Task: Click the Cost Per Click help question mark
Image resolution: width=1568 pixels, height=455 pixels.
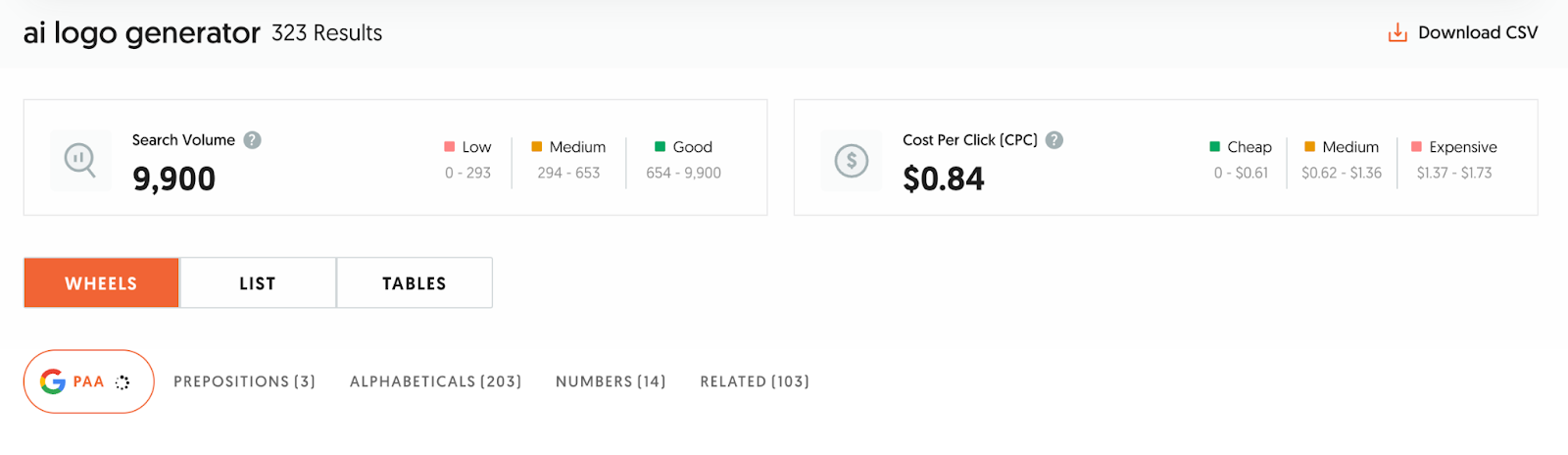Action: [1054, 140]
